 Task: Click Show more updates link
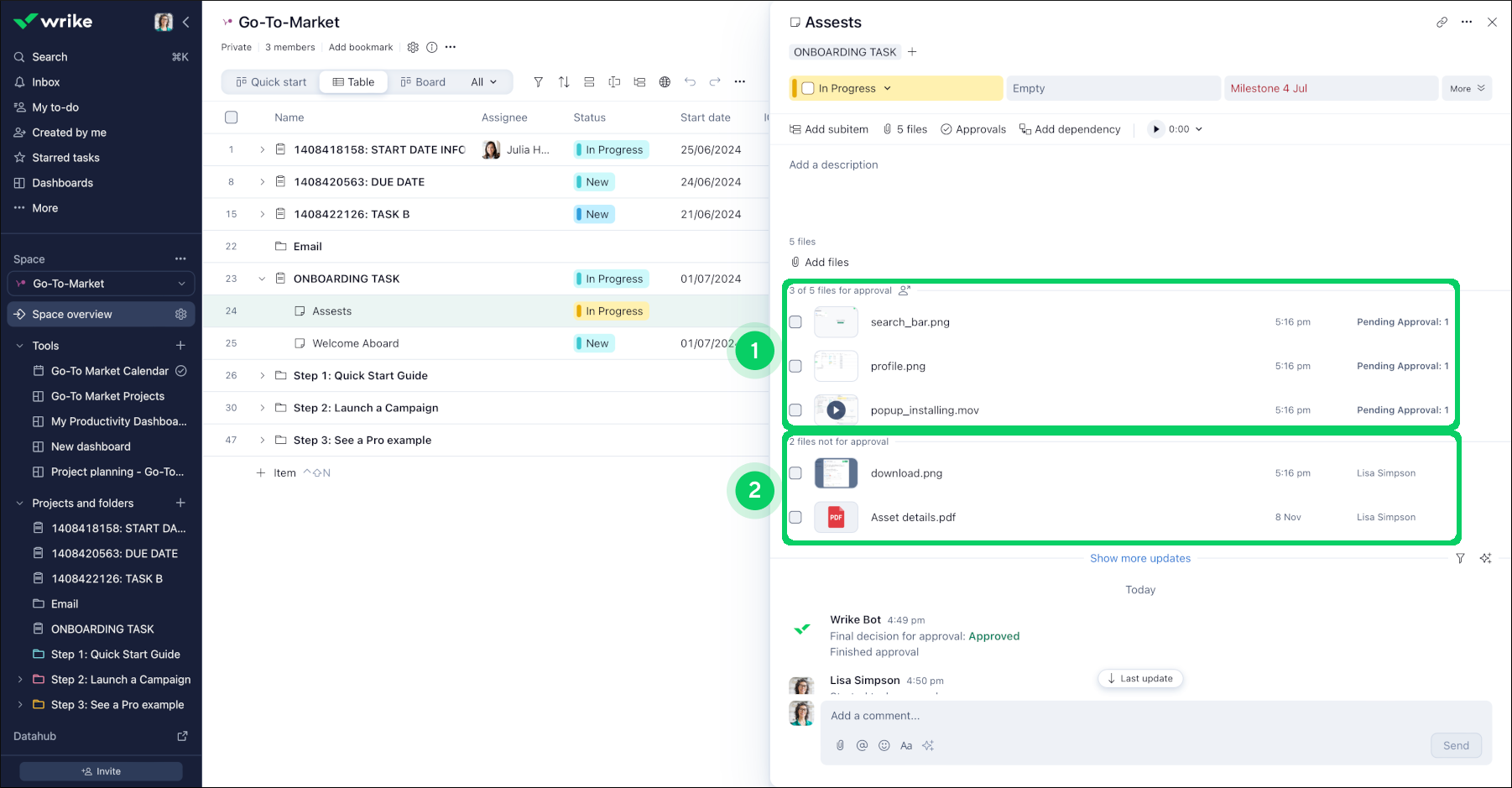1139,559
